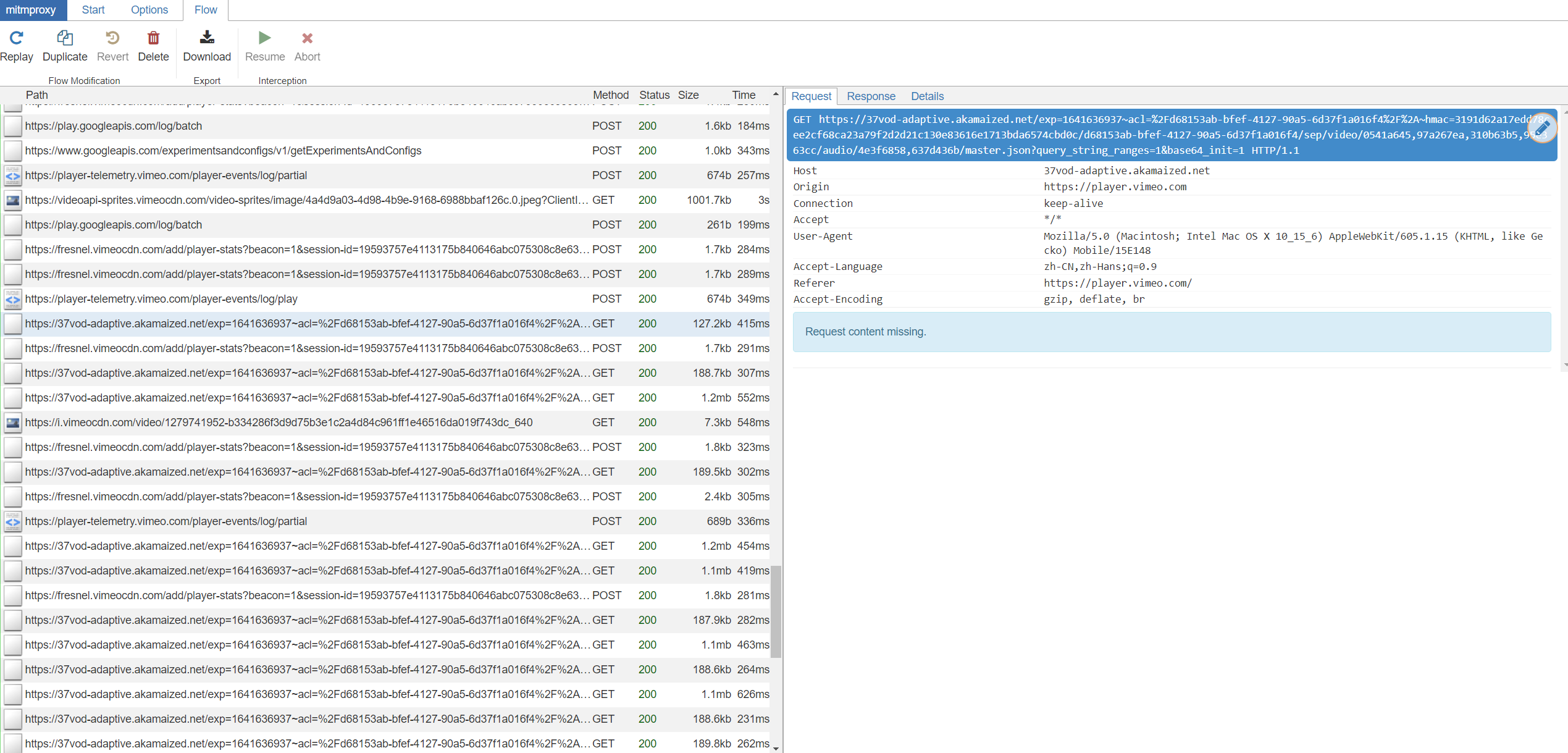Image resolution: width=1568 pixels, height=753 pixels.
Task: Sort flows by Size column header
Action: click(688, 95)
